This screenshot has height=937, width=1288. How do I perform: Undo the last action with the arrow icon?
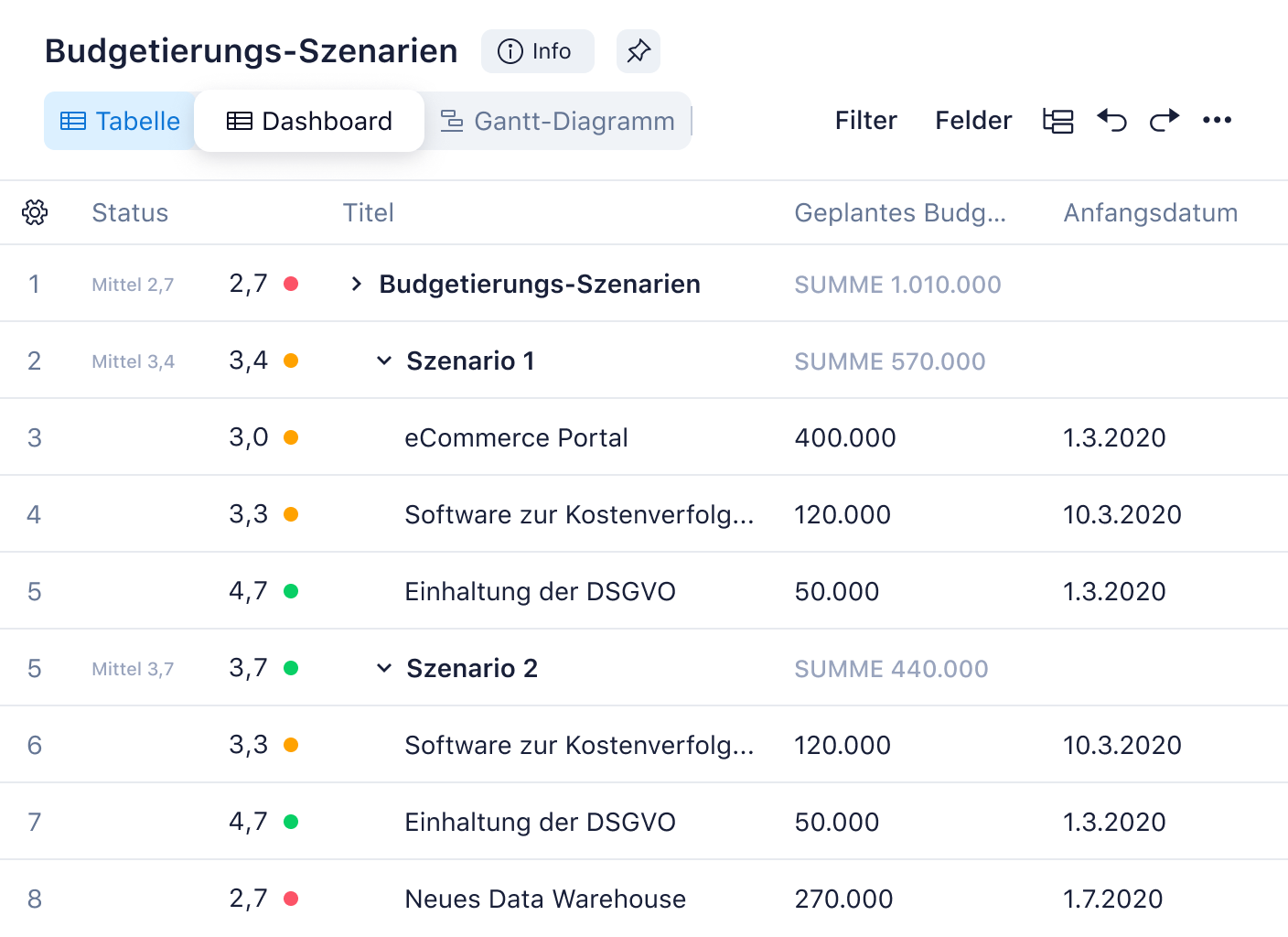[x=1111, y=120]
